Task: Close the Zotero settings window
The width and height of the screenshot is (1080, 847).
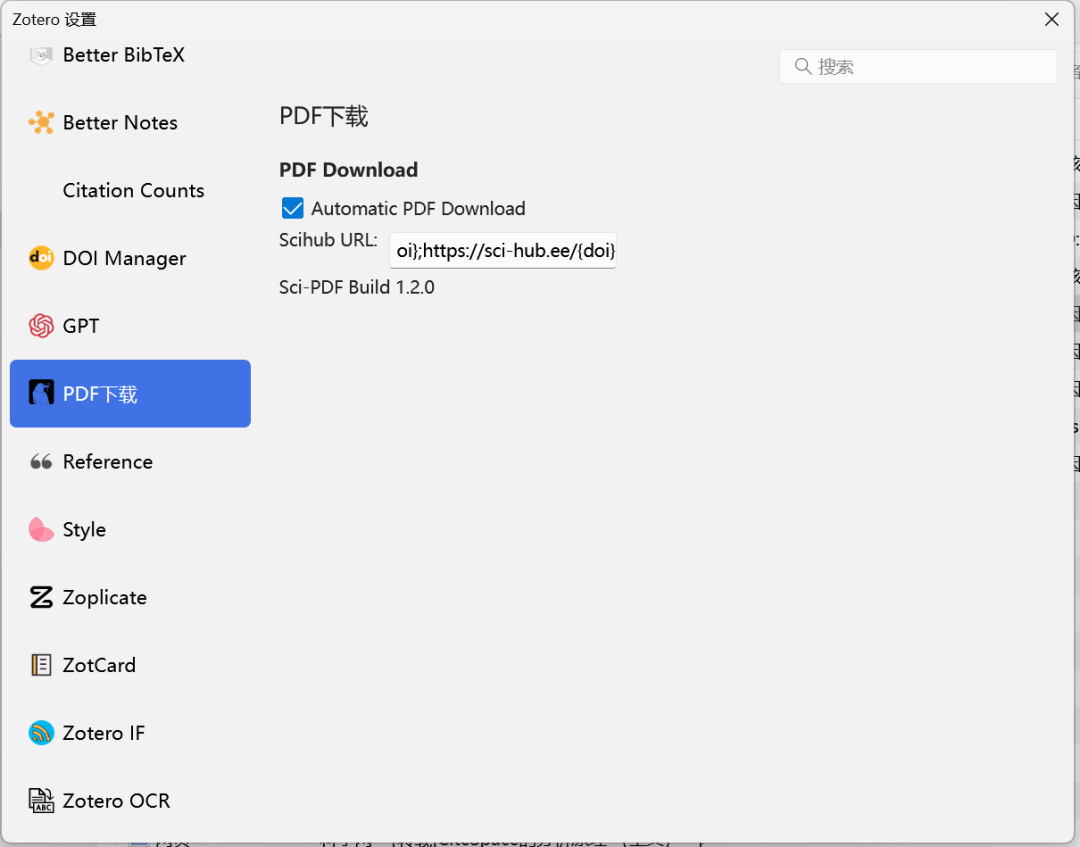Action: (1052, 19)
